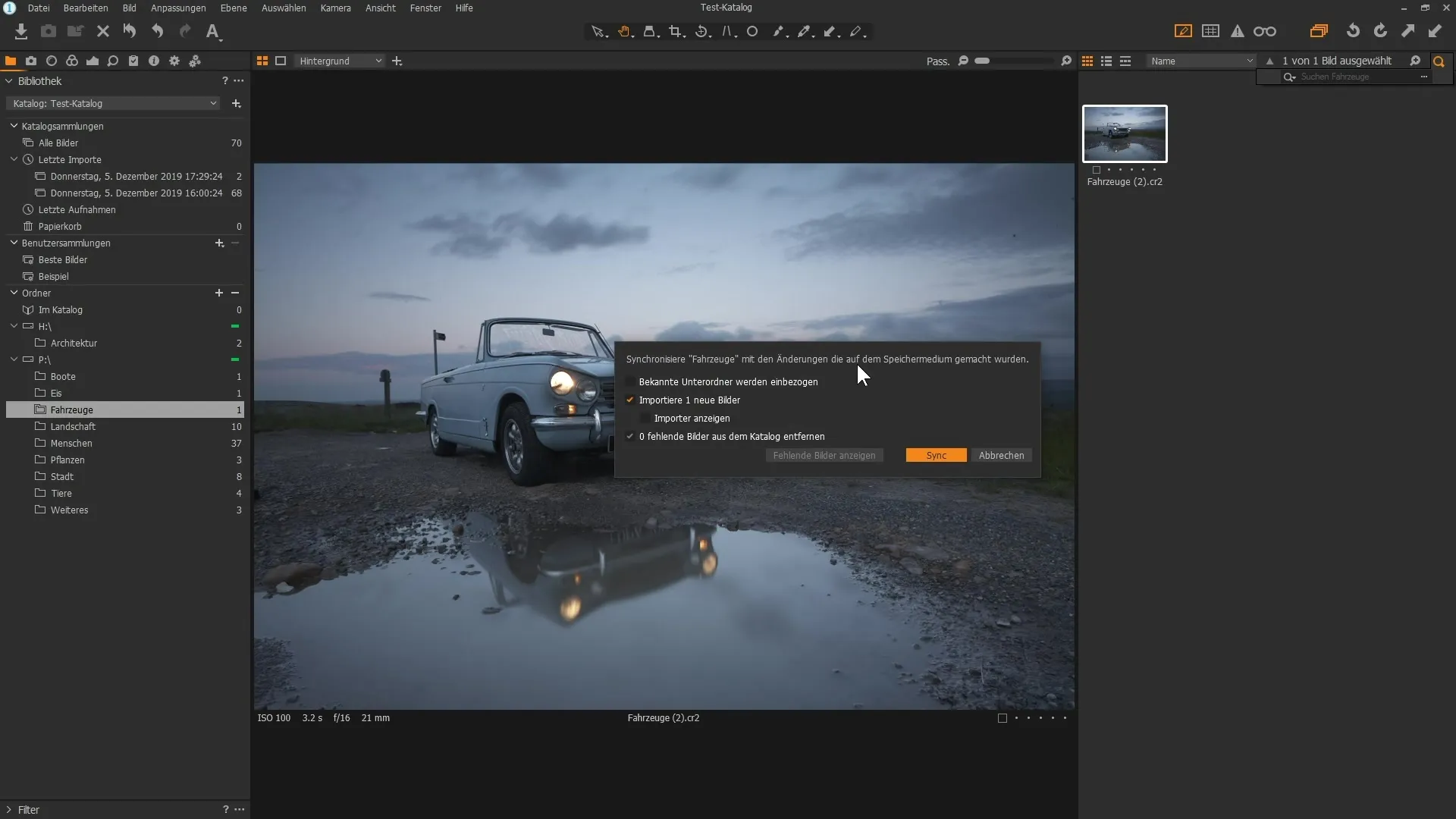Toggle the color tag box in viewer footer

(x=1003, y=718)
